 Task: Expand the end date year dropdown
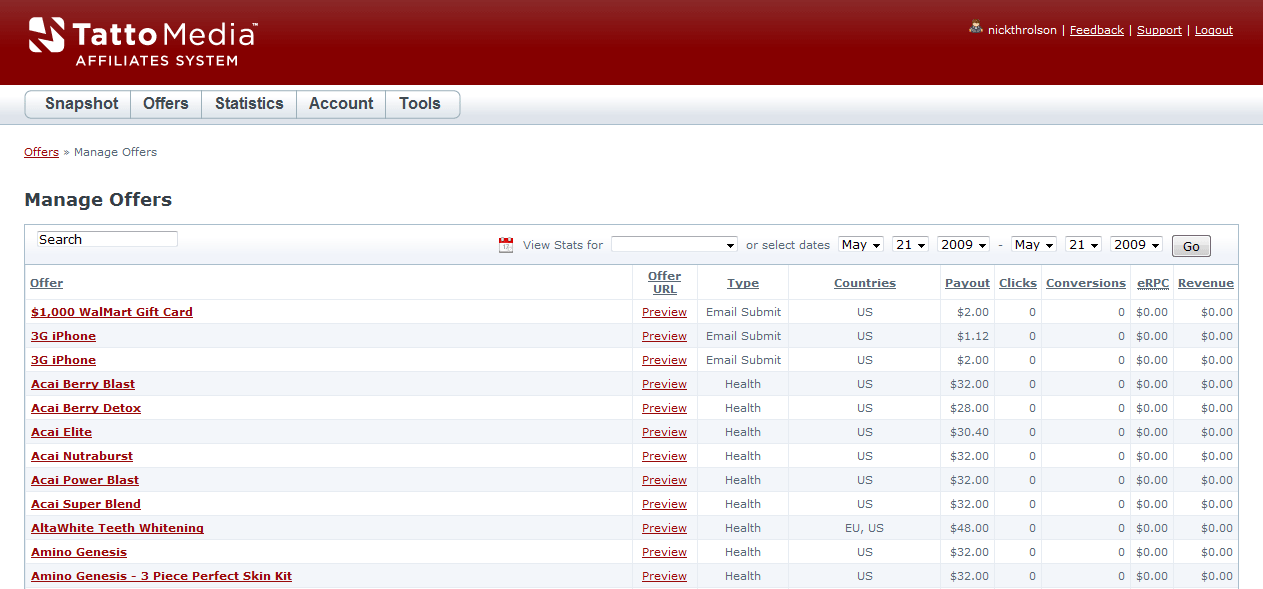[x=1136, y=245]
